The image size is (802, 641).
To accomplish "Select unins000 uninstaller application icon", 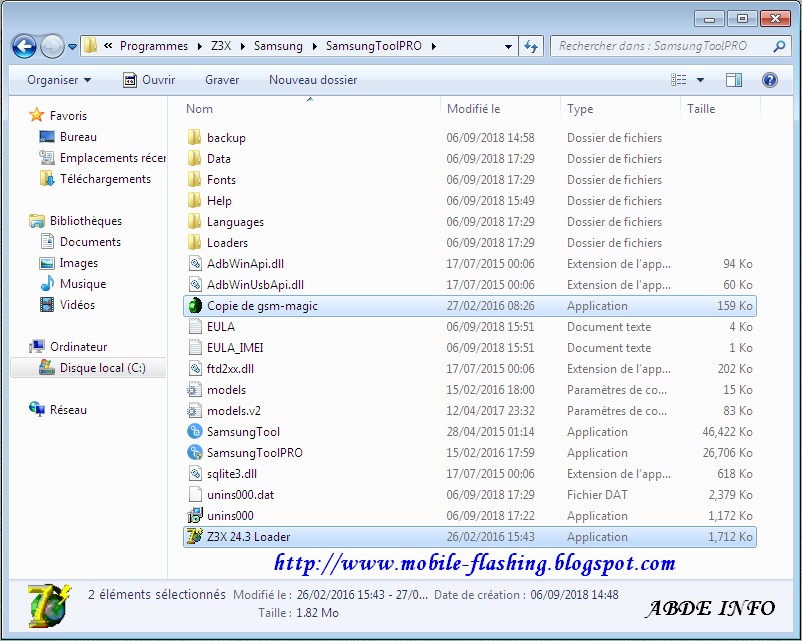I will click(194, 515).
